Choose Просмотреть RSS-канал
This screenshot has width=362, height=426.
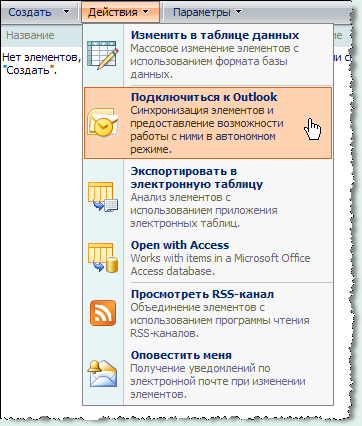click(x=208, y=313)
